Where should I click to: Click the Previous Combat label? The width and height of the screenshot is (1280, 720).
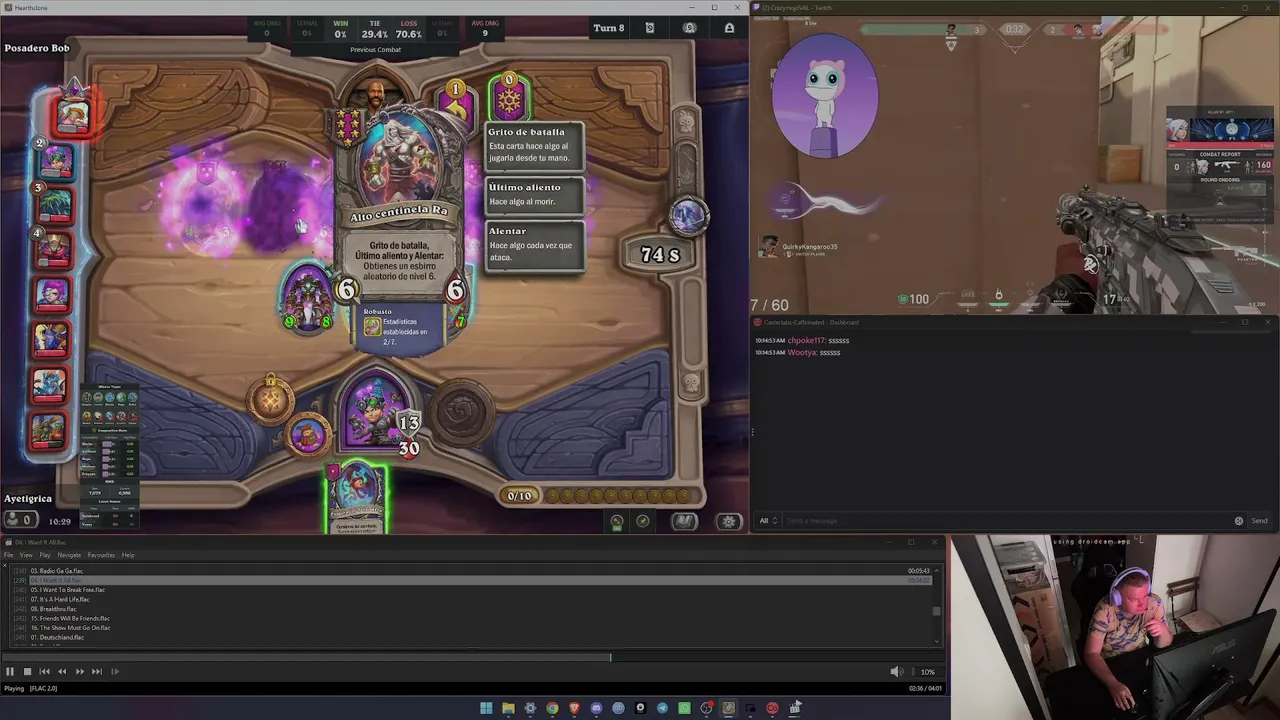(x=376, y=50)
